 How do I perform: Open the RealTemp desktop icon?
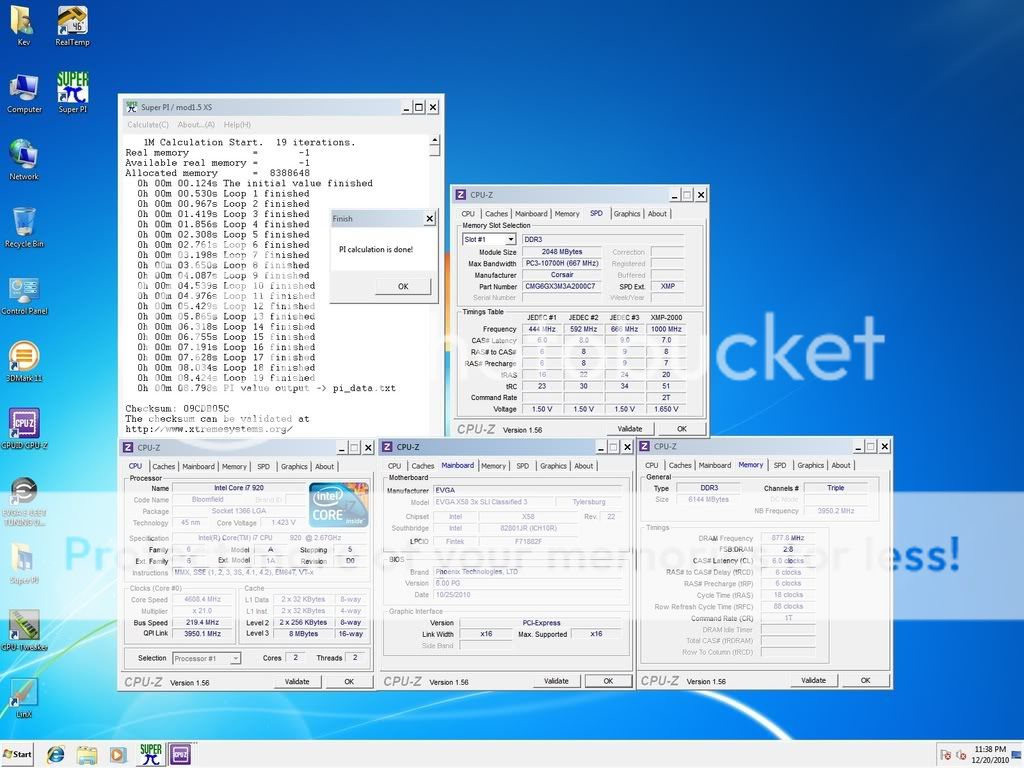coord(72,23)
